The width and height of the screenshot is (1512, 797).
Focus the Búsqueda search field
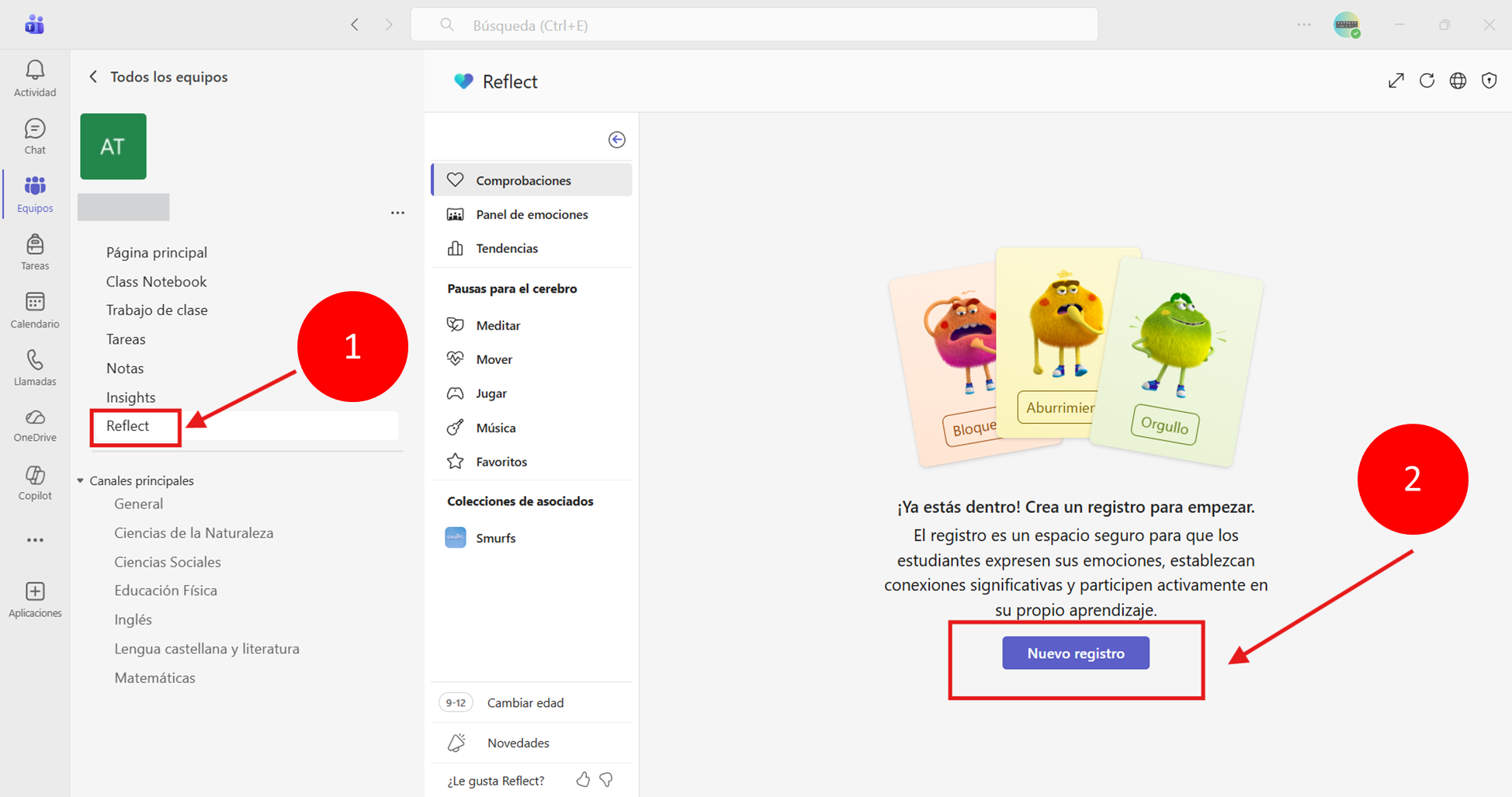(x=754, y=25)
